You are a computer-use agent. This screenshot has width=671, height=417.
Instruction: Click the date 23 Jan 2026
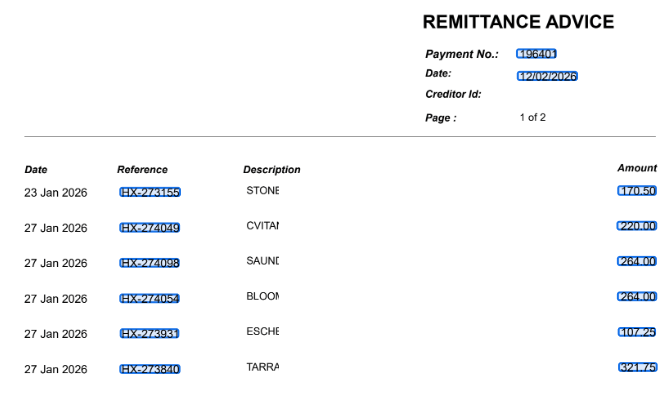[x=55, y=192]
